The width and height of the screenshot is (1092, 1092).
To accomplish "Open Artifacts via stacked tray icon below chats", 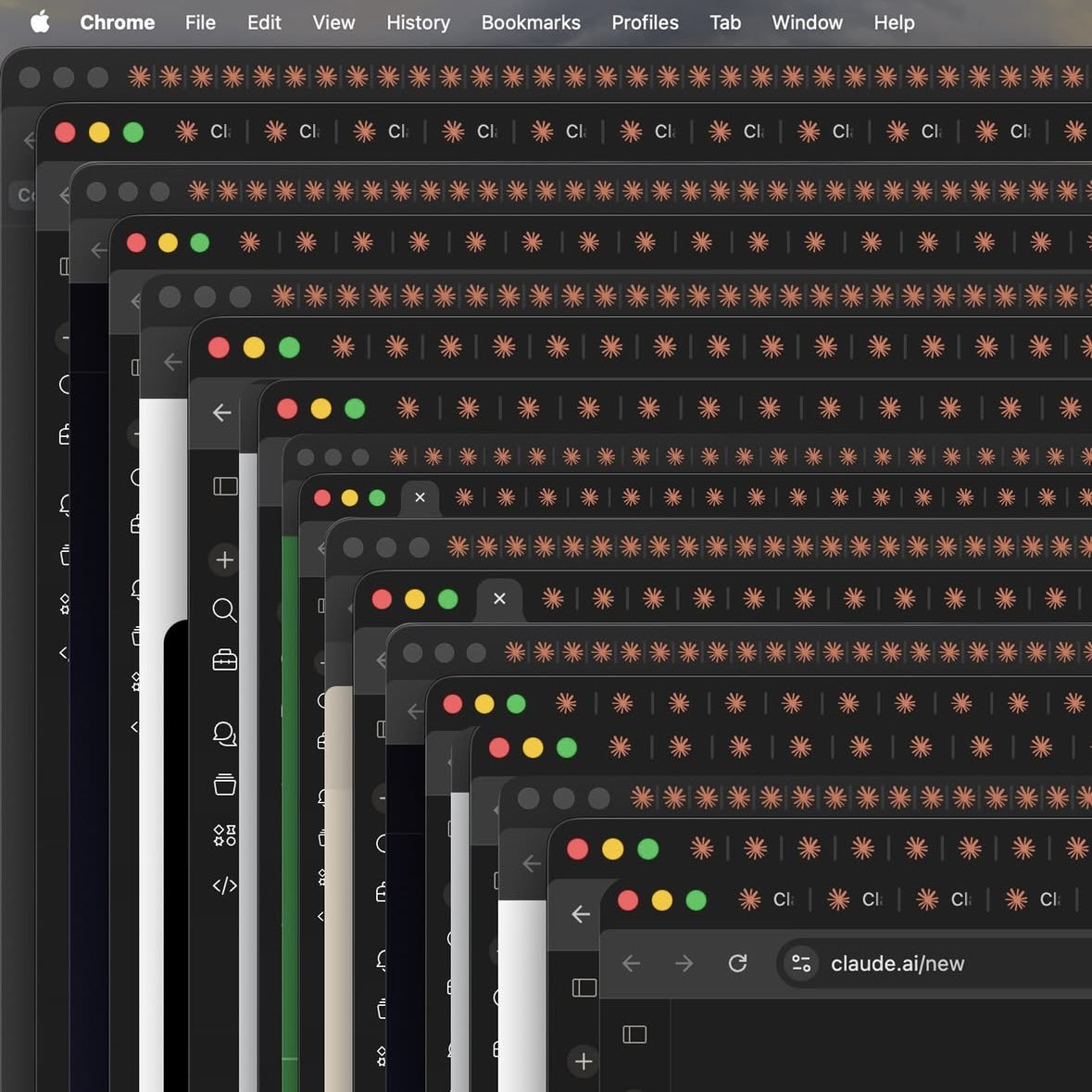I will (224, 784).
